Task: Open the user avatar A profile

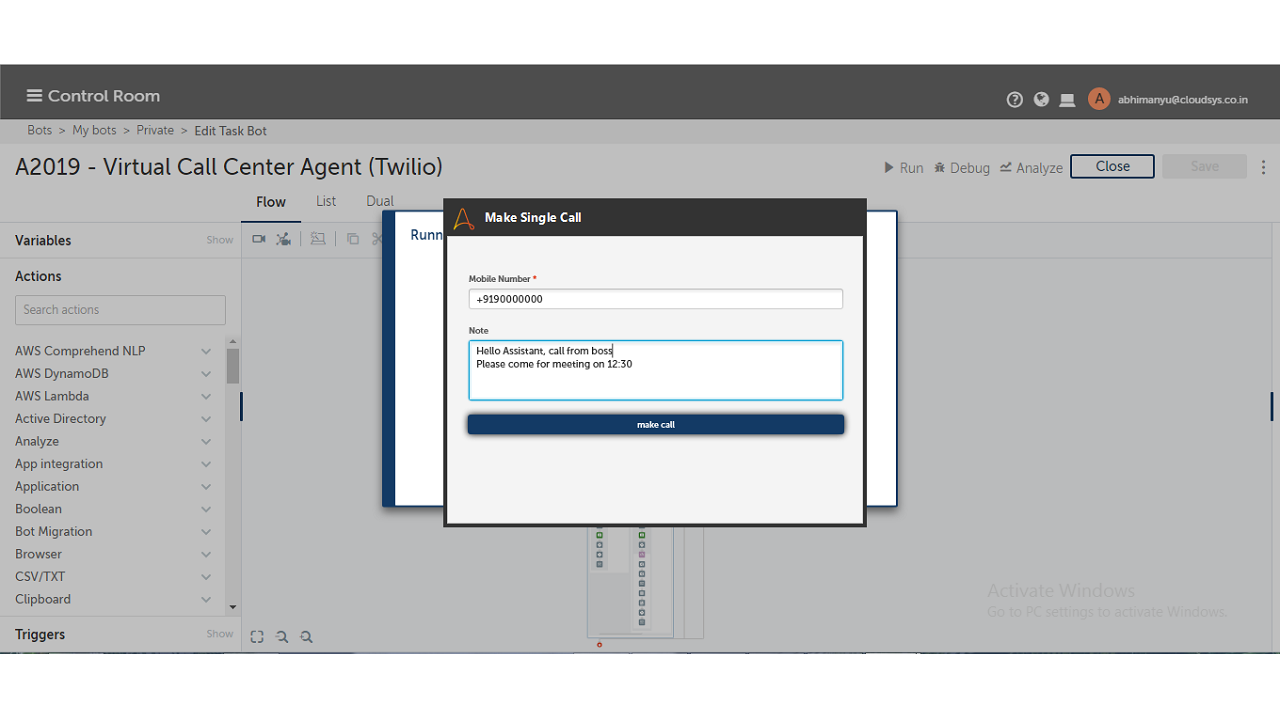Action: tap(1099, 99)
